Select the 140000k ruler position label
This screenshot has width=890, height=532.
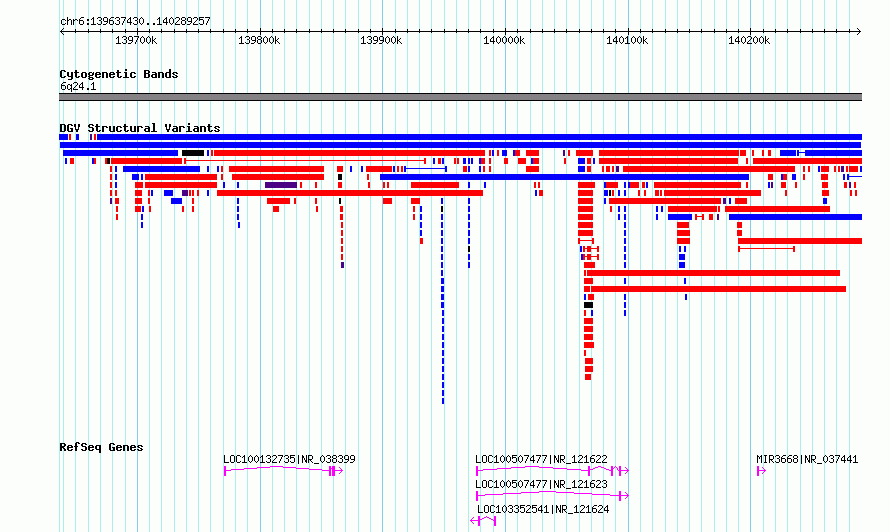[x=504, y=40]
